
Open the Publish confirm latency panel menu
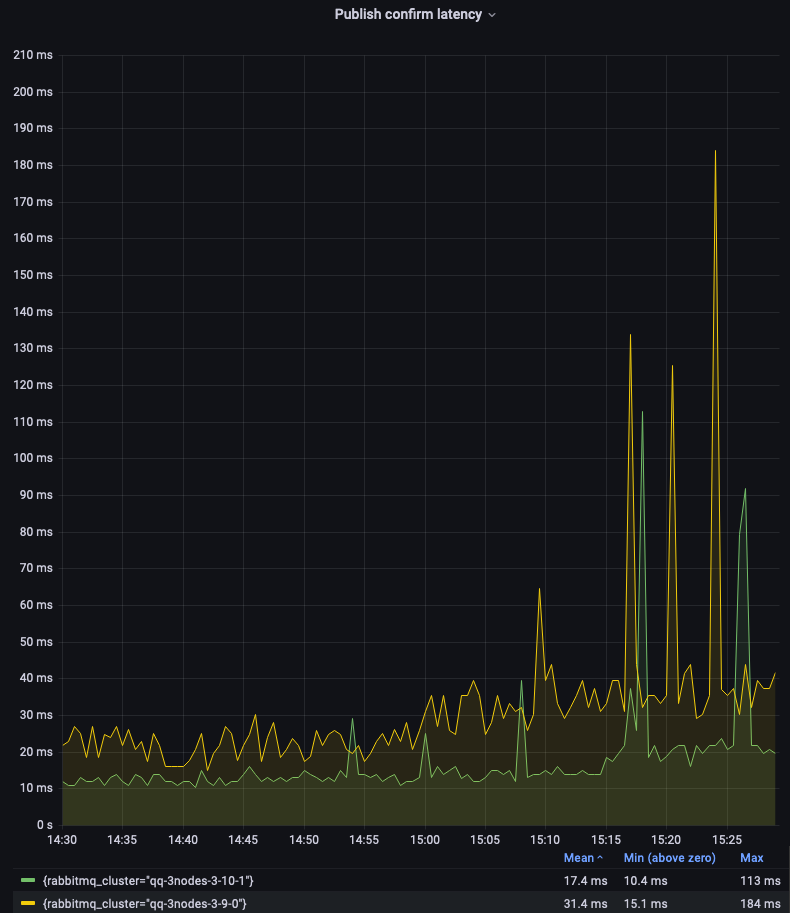point(408,15)
